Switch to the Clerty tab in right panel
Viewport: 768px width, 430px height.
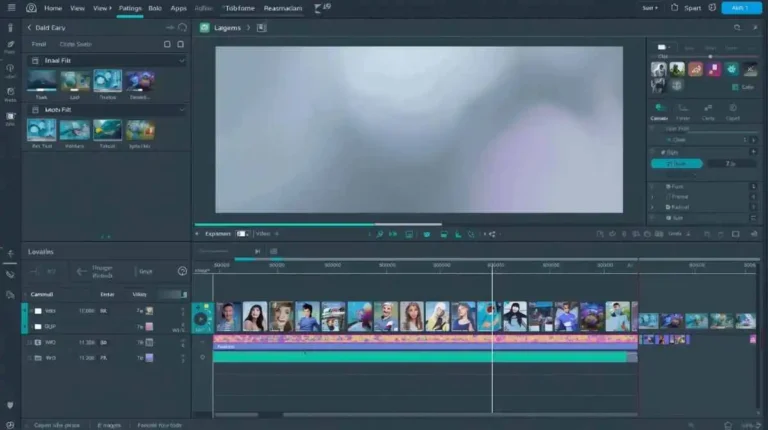[708, 112]
